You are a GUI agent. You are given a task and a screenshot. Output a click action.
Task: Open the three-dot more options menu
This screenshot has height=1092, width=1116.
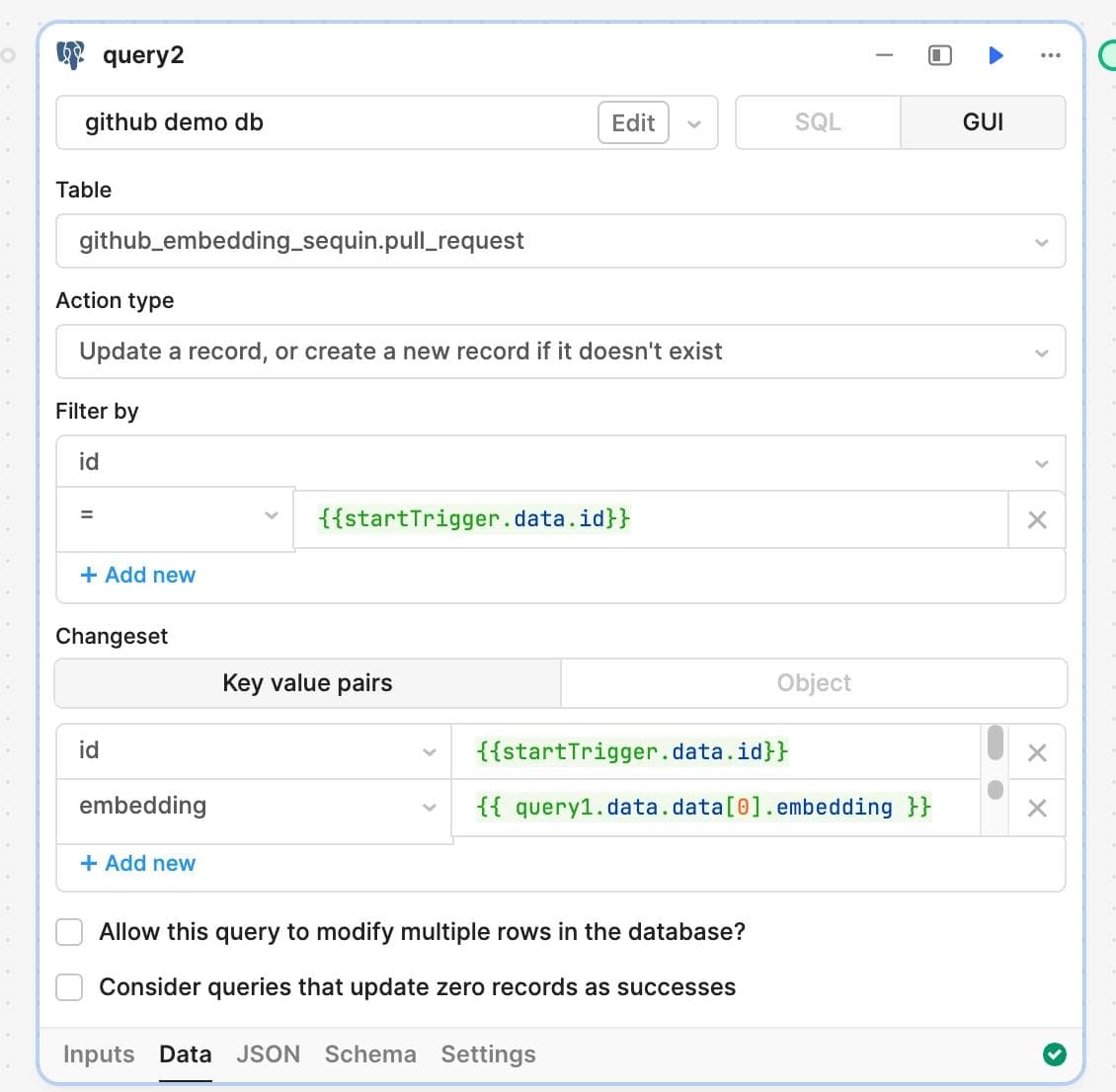[x=1051, y=55]
